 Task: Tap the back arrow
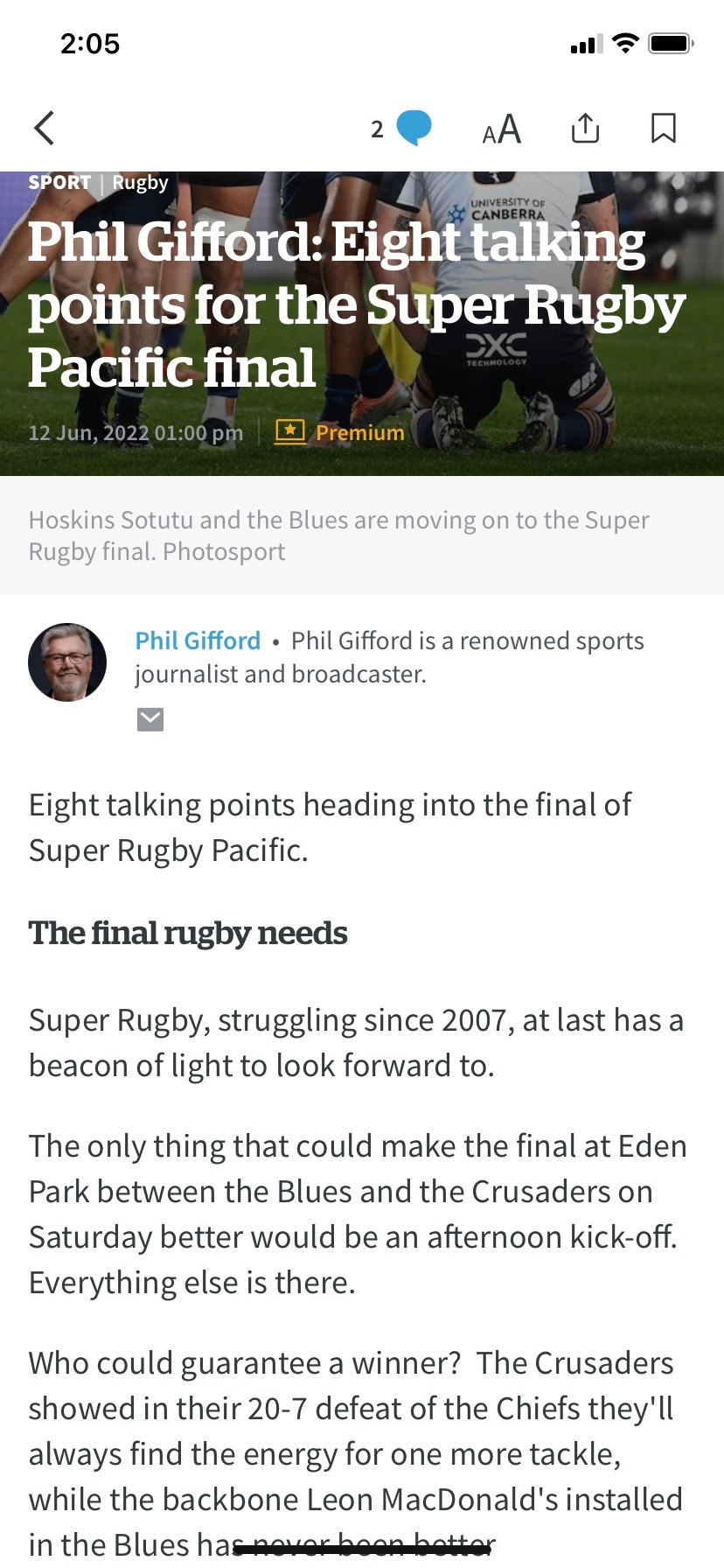click(45, 128)
